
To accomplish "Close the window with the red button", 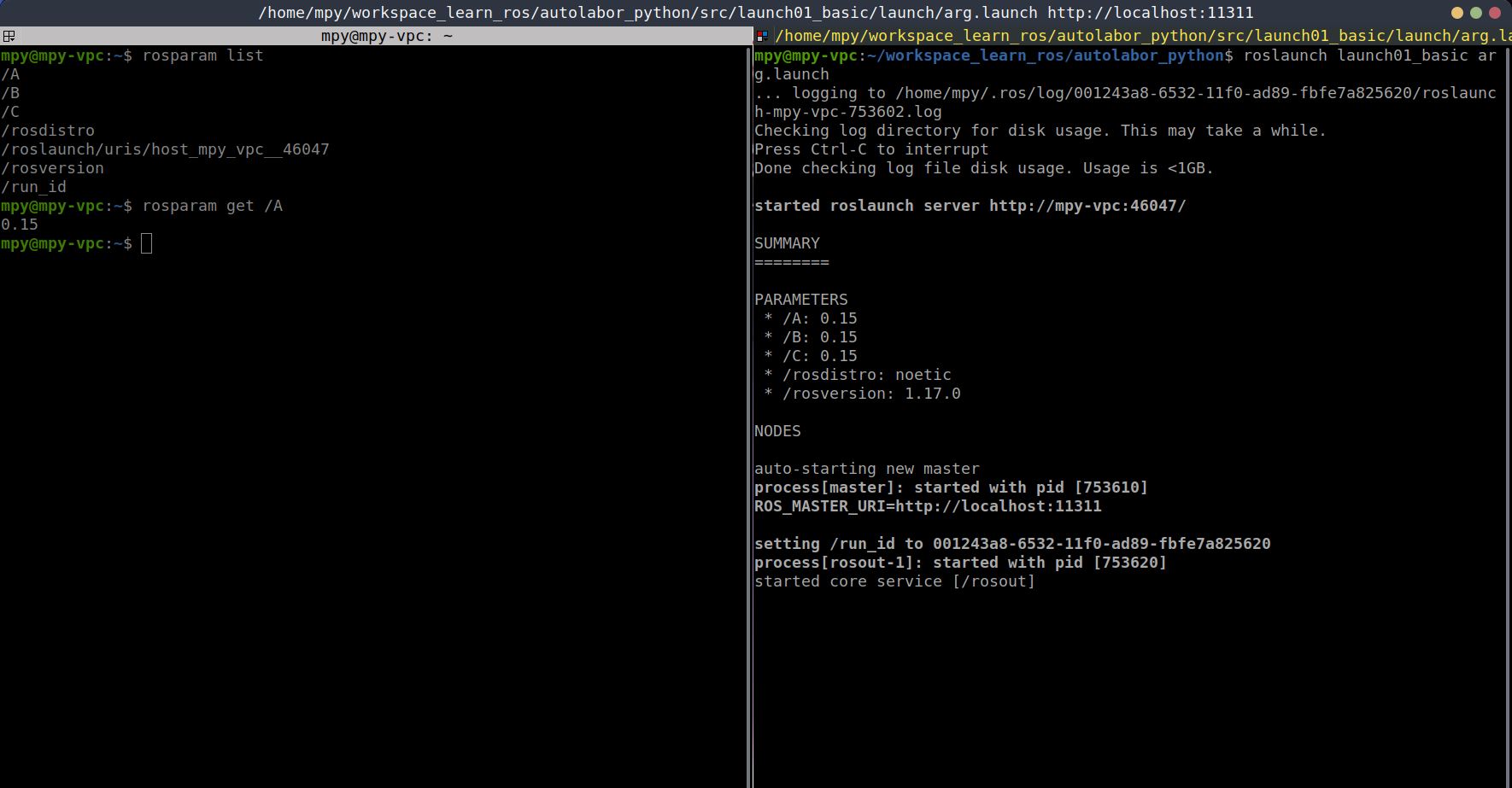I will [1495, 13].
